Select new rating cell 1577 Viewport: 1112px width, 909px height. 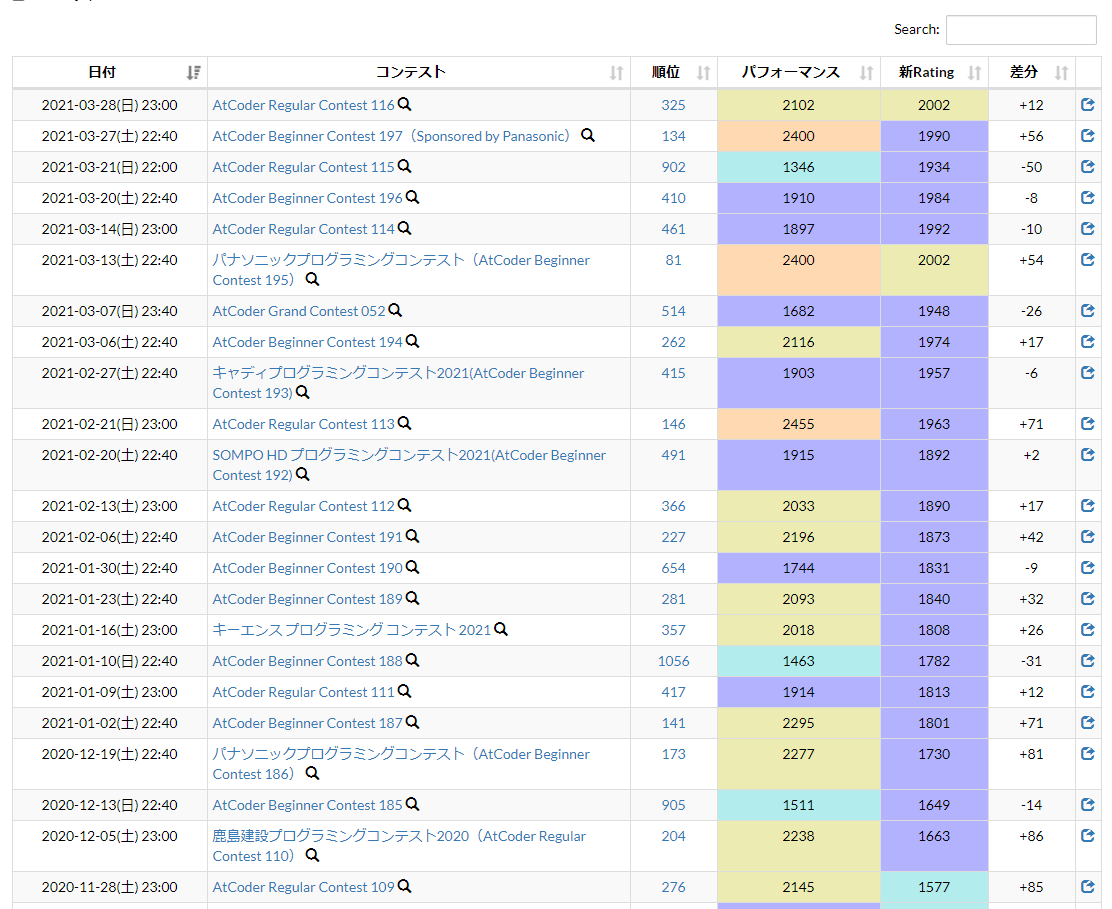coord(934,887)
